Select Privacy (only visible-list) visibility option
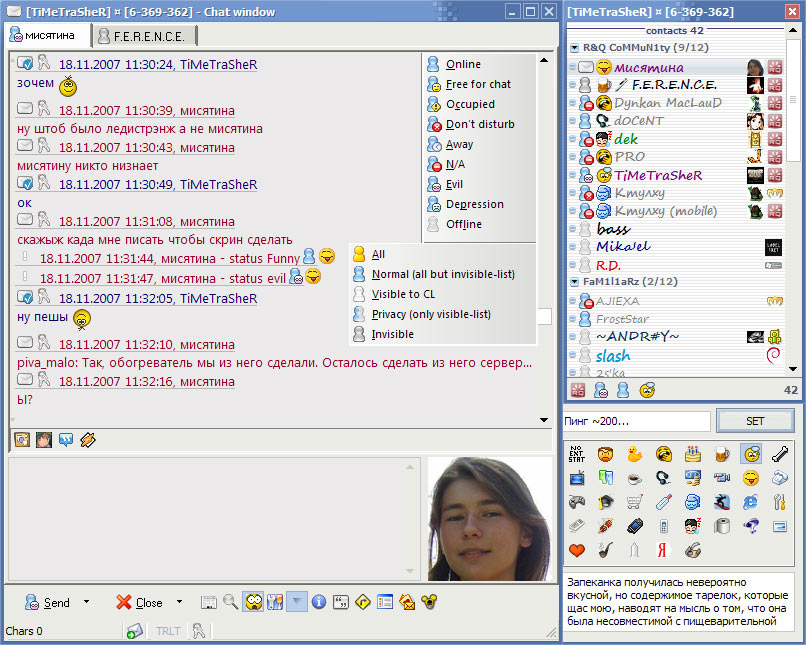The width and height of the screenshot is (806, 645). point(430,314)
